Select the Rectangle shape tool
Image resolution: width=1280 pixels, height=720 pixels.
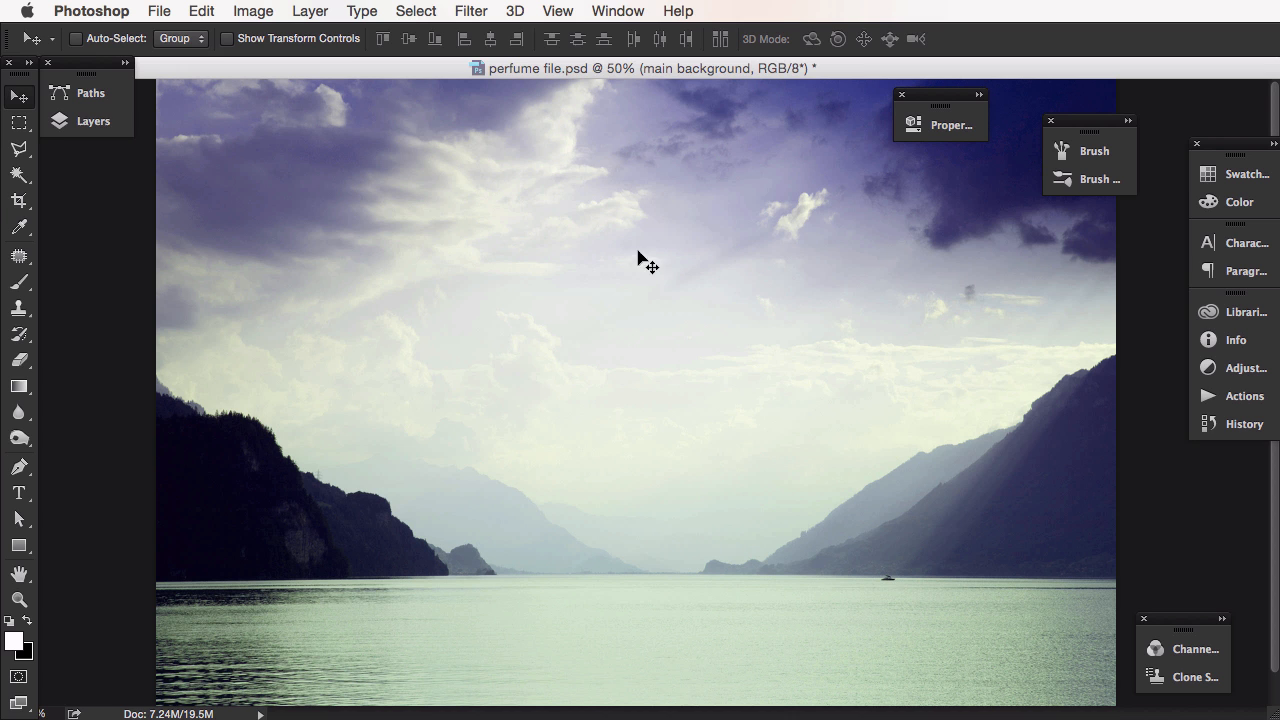[x=19, y=545]
